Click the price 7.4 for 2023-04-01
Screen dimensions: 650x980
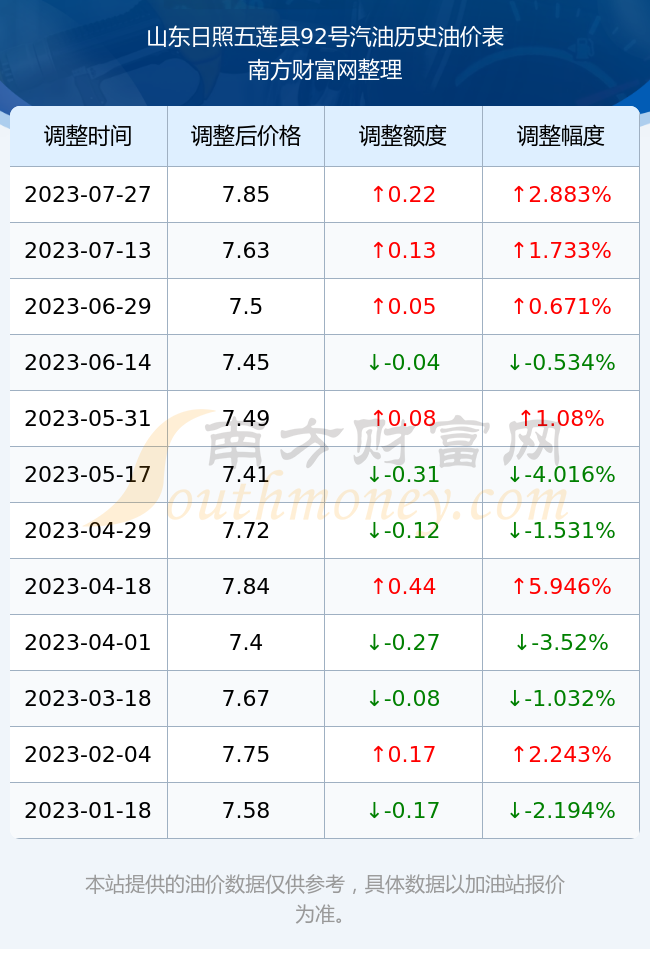pos(246,642)
